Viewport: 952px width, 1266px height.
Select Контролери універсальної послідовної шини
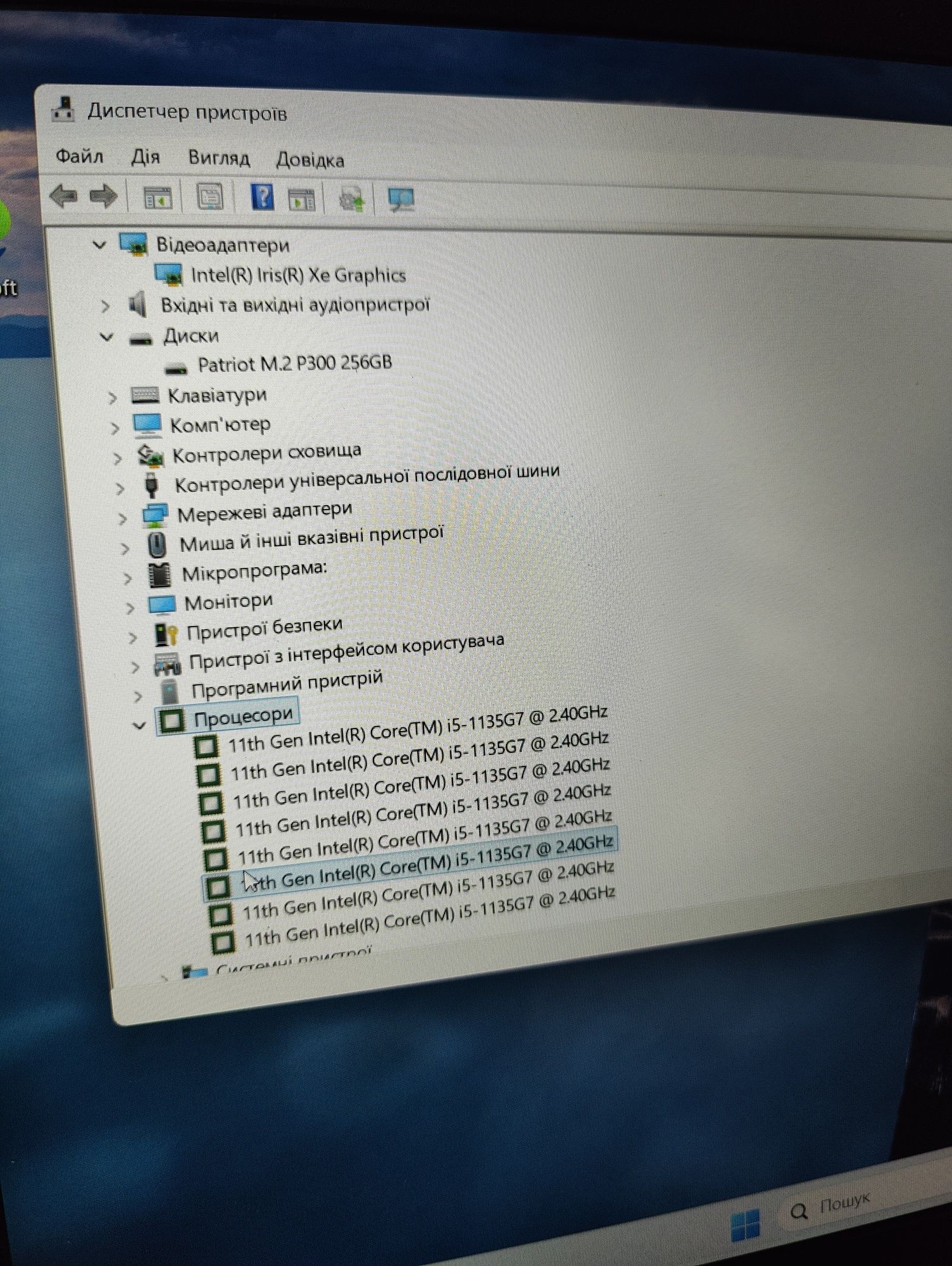366,478
